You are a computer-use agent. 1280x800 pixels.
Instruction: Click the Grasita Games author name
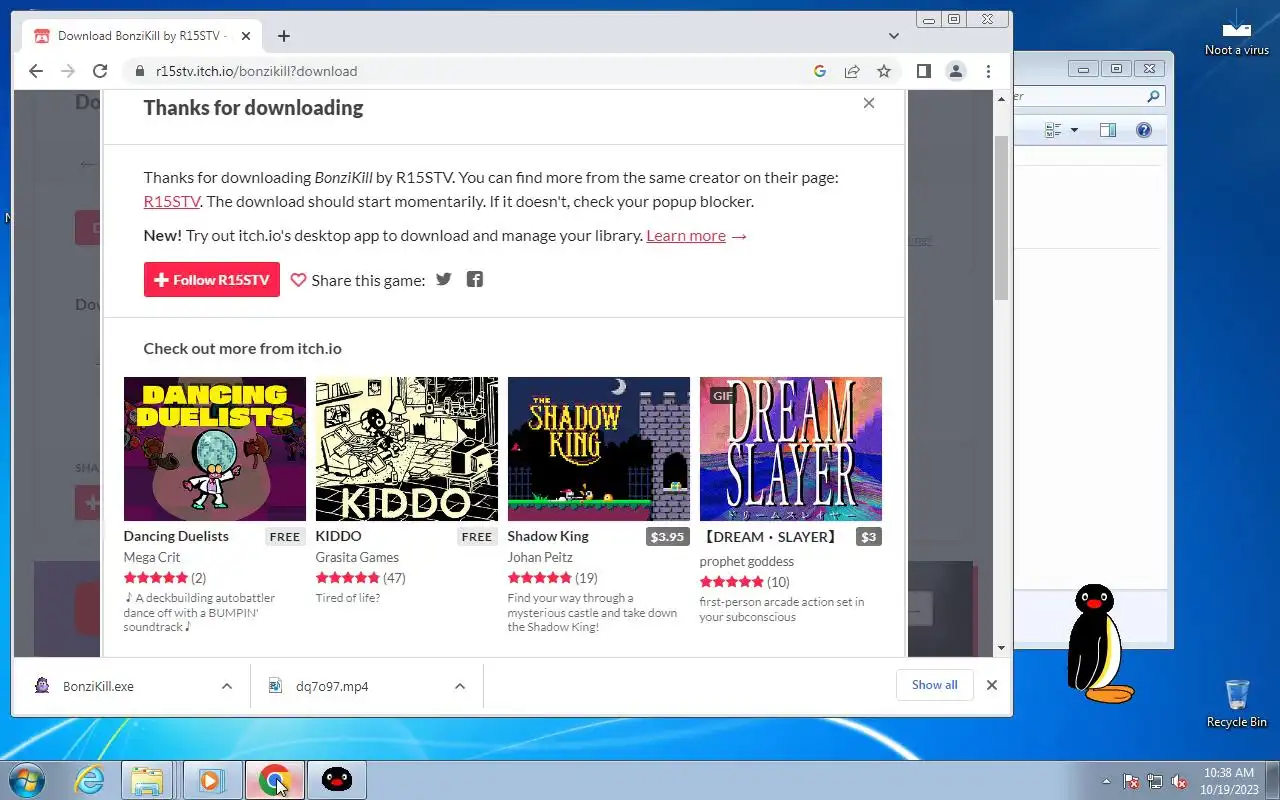click(x=357, y=557)
